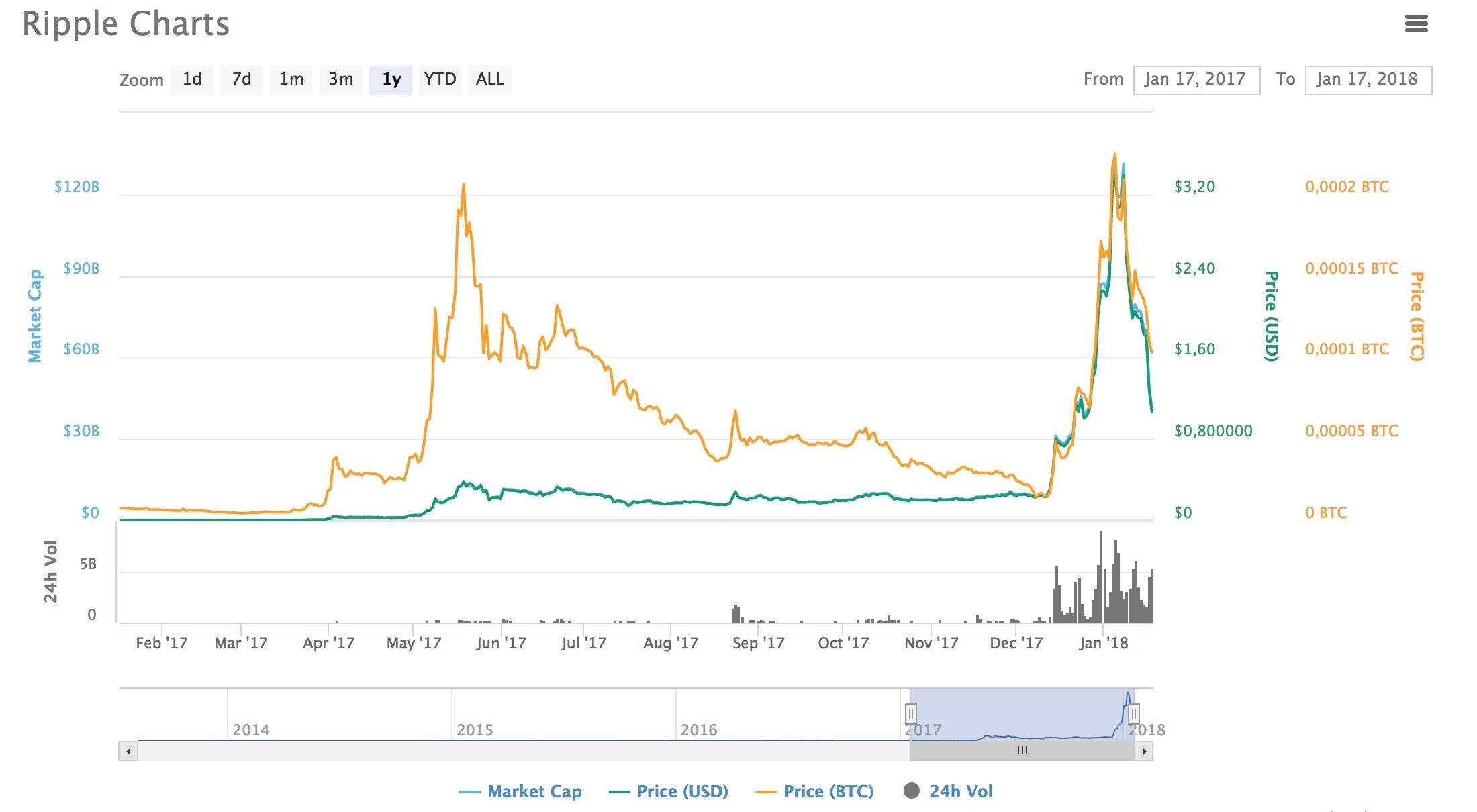The height and width of the screenshot is (812, 1477).
Task: Click the $1,60 price label
Action: (x=1194, y=349)
